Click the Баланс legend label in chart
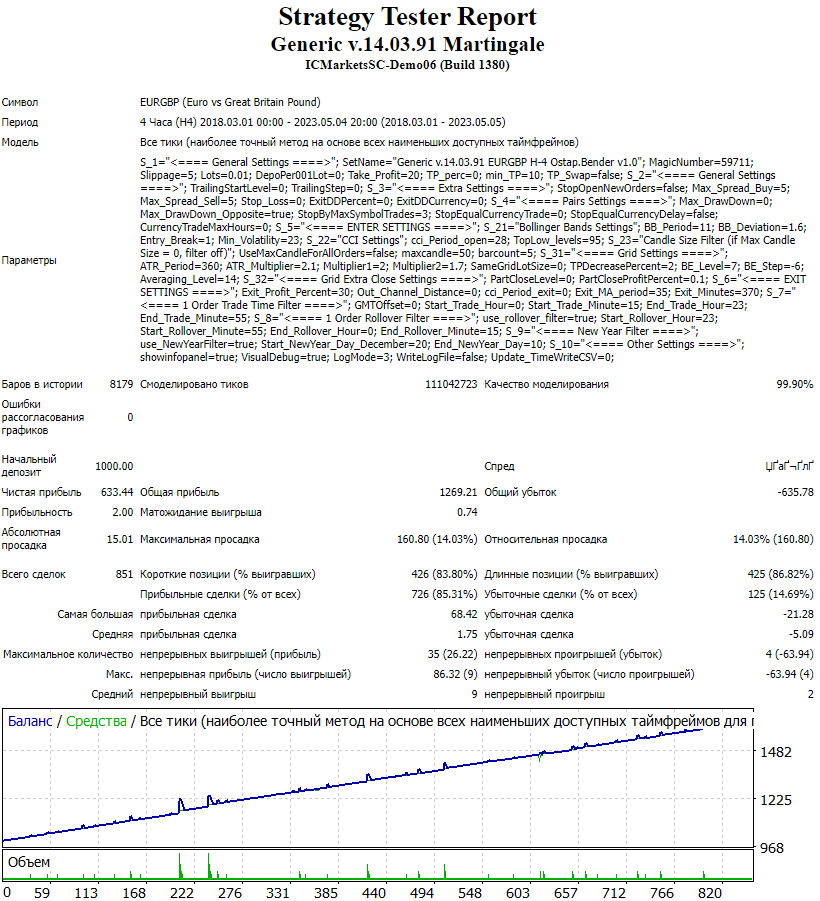Image resolution: width=820 pixels, height=901 pixels. [30, 722]
